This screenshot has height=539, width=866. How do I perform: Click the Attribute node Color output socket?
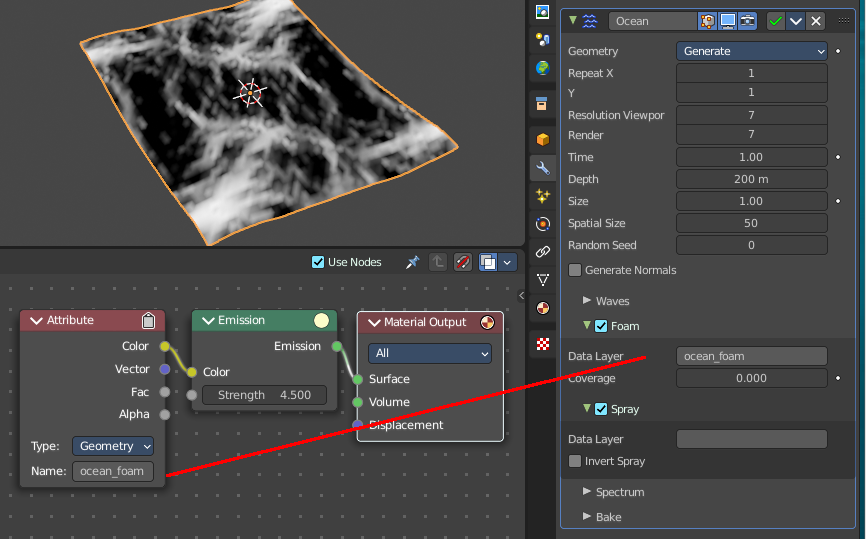[165, 346]
